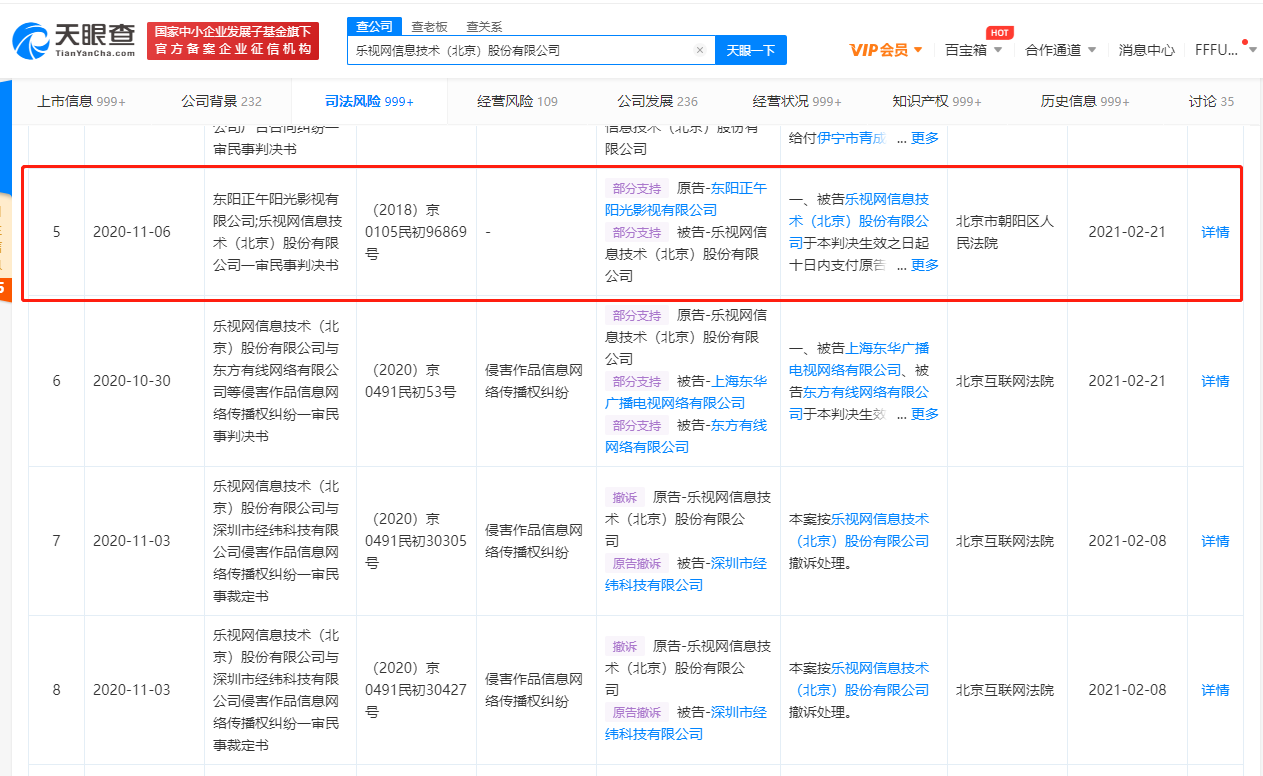The width and height of the screenshot is (1263, 776).
Task: Switch to the 讨论 tab
Action: coord(1211,101)
